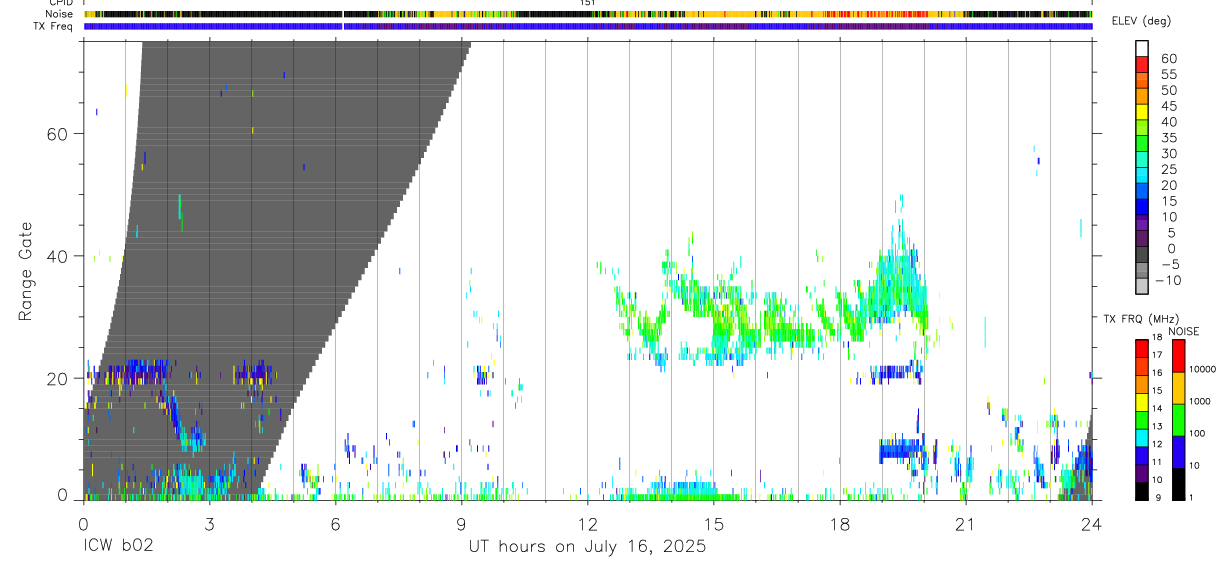Image resolution: width=1228 pixels, height=567 pixels.
Task: Click the '35' label on the ELEV scale
Action: coord(1168,138)
